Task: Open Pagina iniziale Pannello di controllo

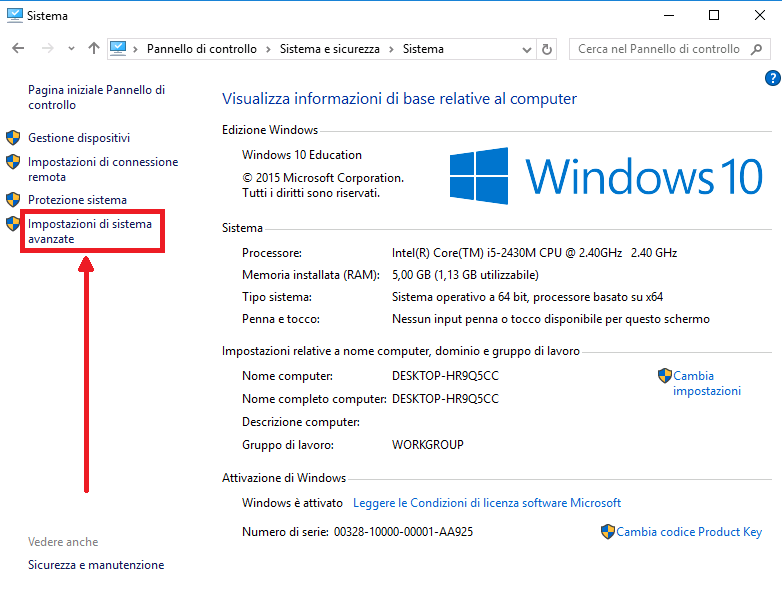Action: 96,97
